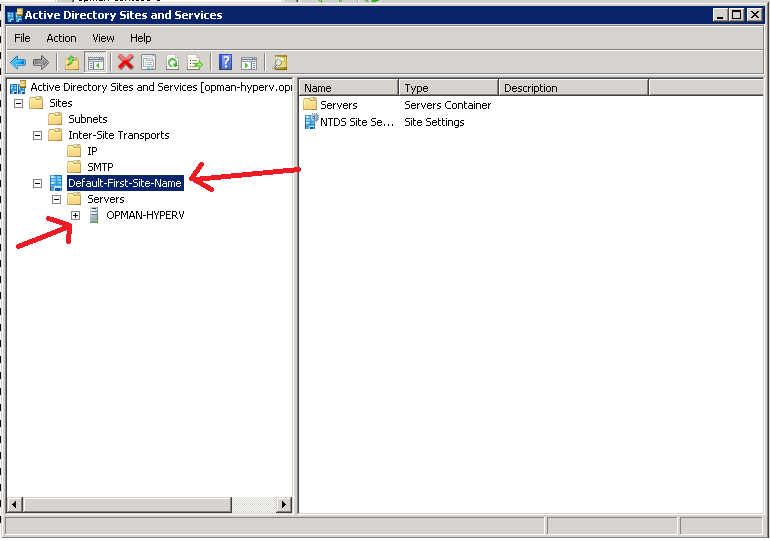Sort by the Description column header
This screenshot has width=770, height=541.
(574, 88)
